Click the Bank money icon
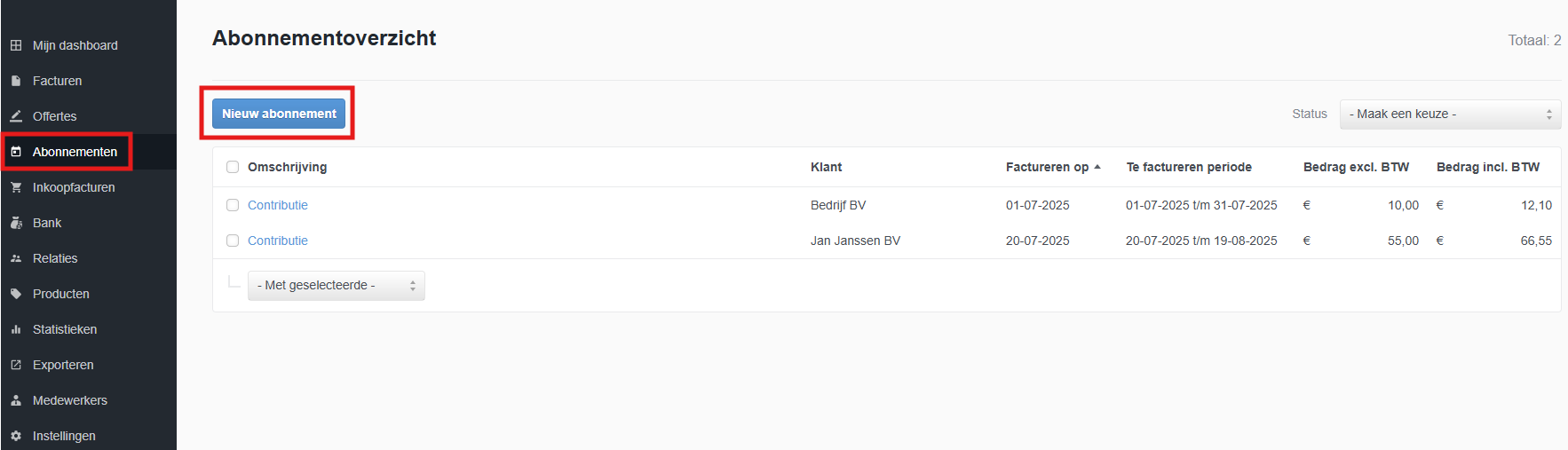 (16, 223)
